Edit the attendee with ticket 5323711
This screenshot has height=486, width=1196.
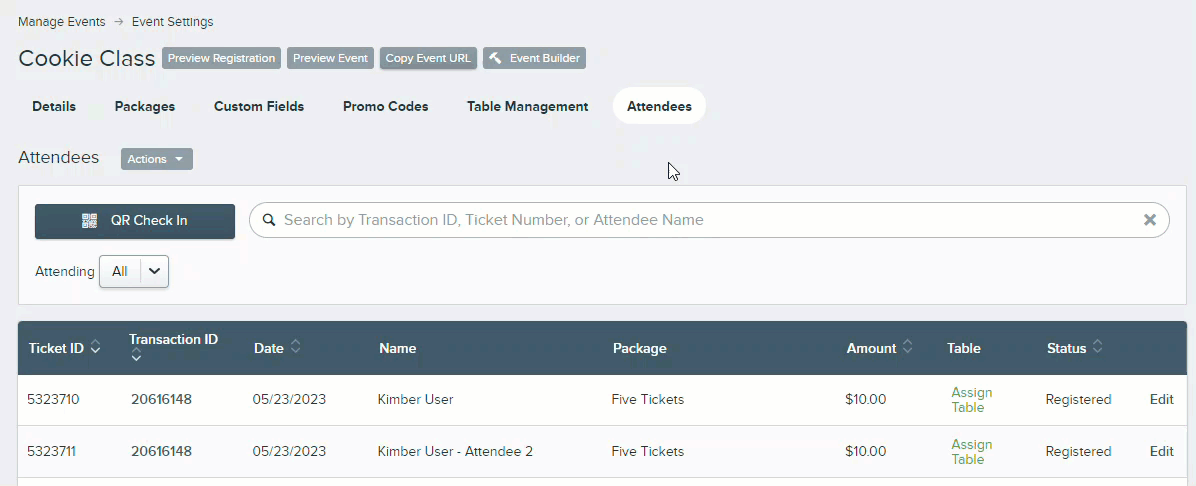coord(1162,451)
